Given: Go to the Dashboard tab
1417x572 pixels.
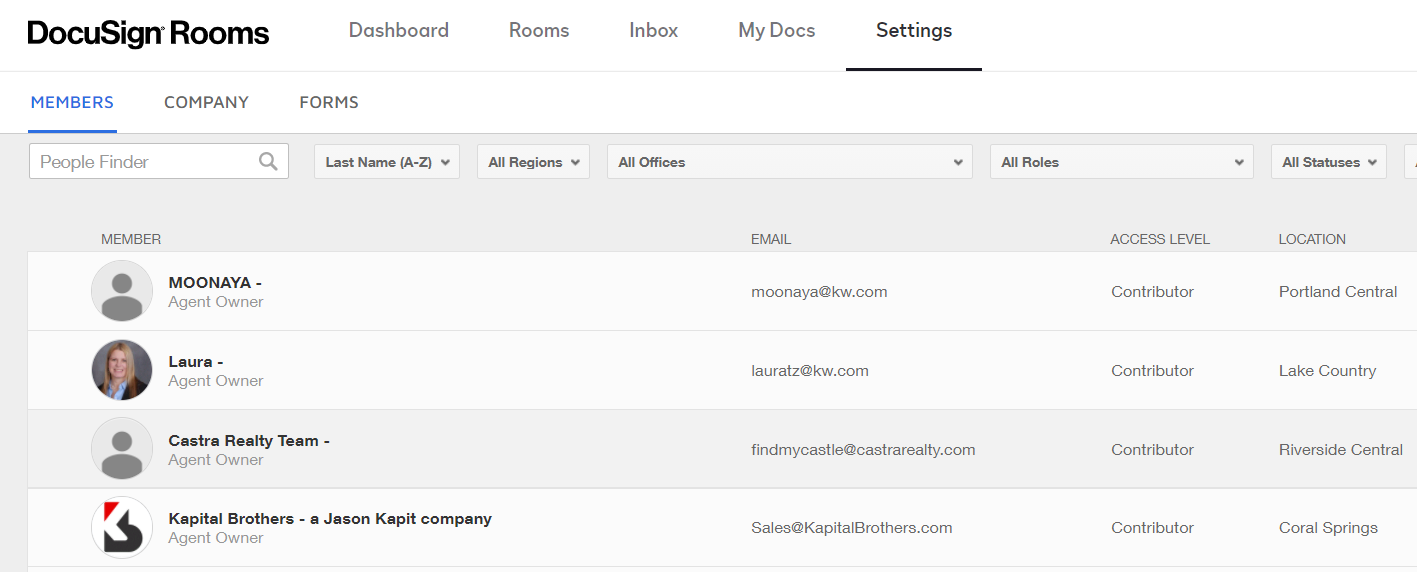Looking at the screenshot, I should point(399,31).
